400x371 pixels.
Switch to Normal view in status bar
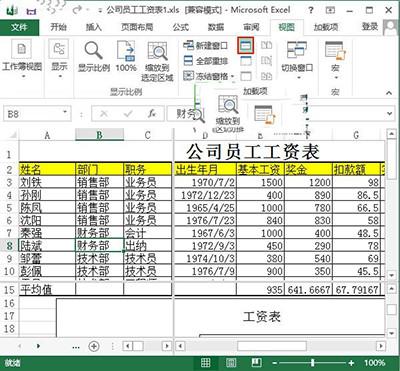pyautogui.click(x=206, y=363)
